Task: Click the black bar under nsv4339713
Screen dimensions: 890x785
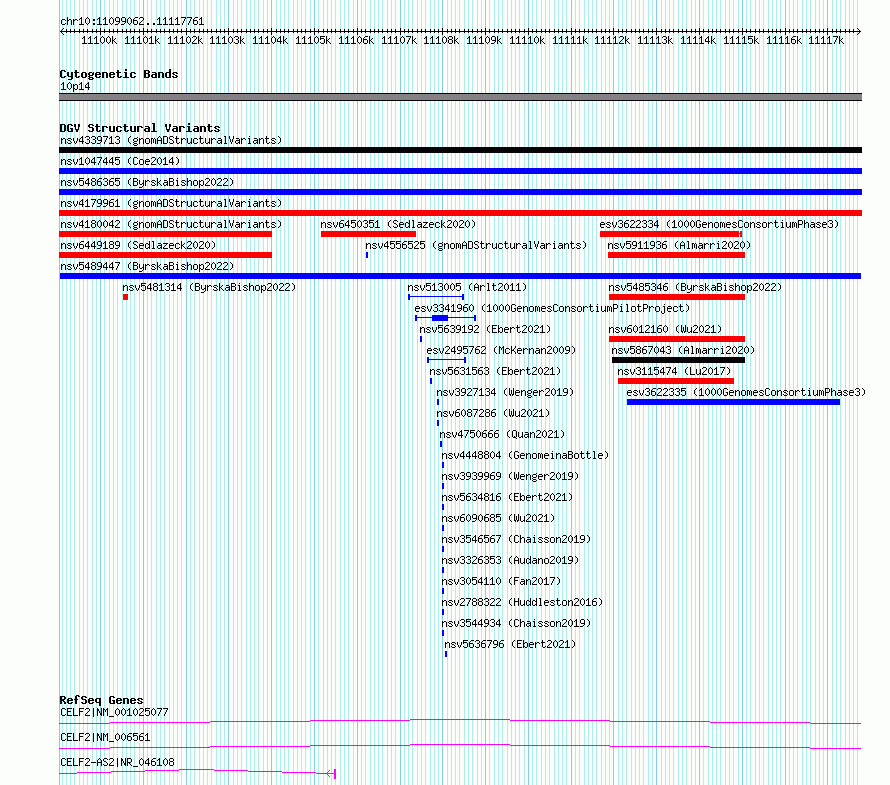Action: tap(460, 150)
